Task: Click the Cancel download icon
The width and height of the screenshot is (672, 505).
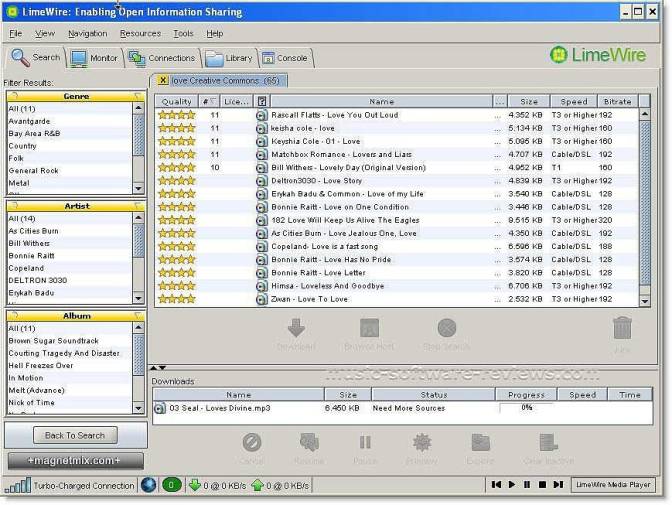Action: click(x=252, y=442)
